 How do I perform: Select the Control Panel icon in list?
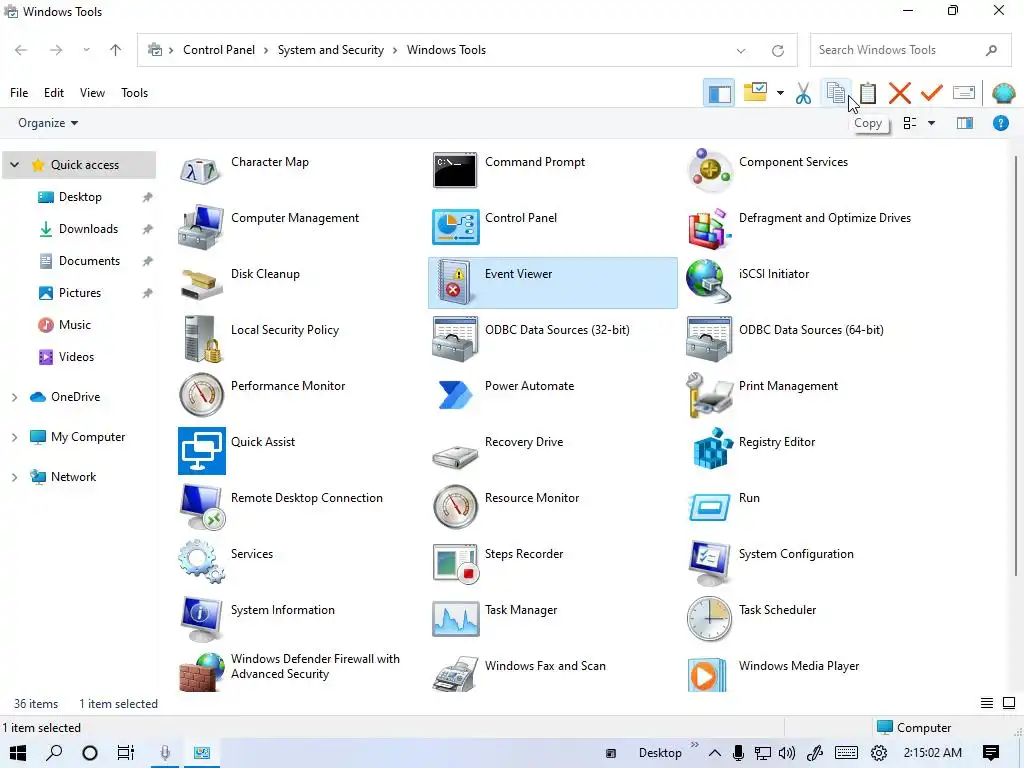pyautogui.click(x=455, y=227)
